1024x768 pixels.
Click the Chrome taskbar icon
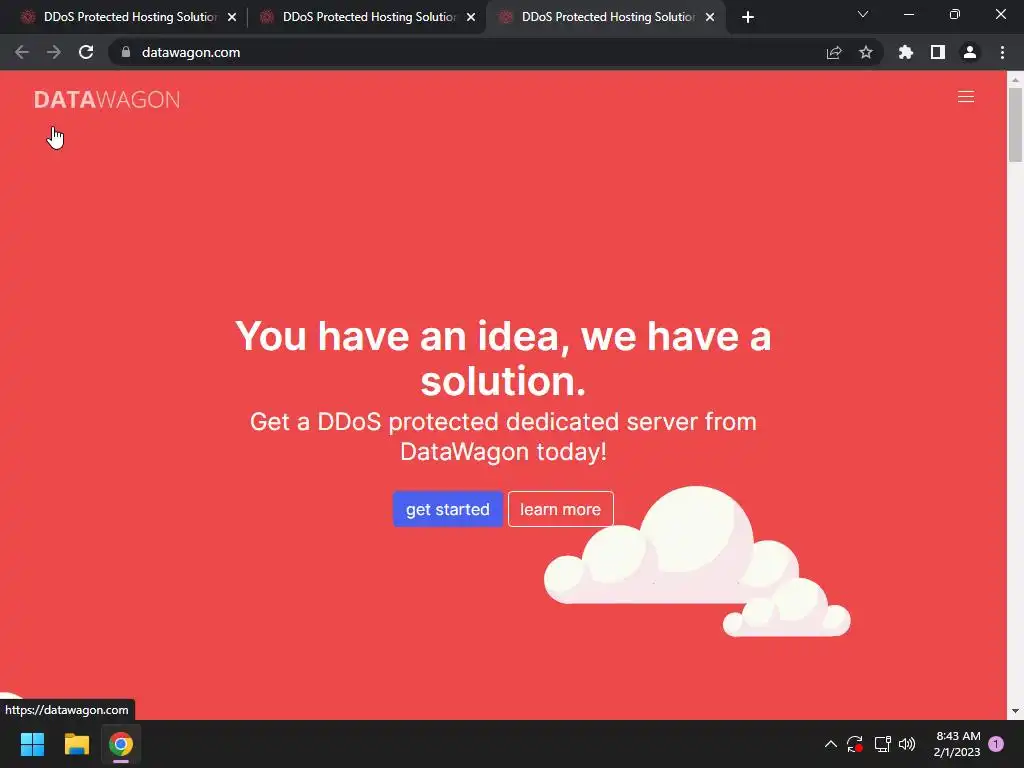tap(121, 744)
